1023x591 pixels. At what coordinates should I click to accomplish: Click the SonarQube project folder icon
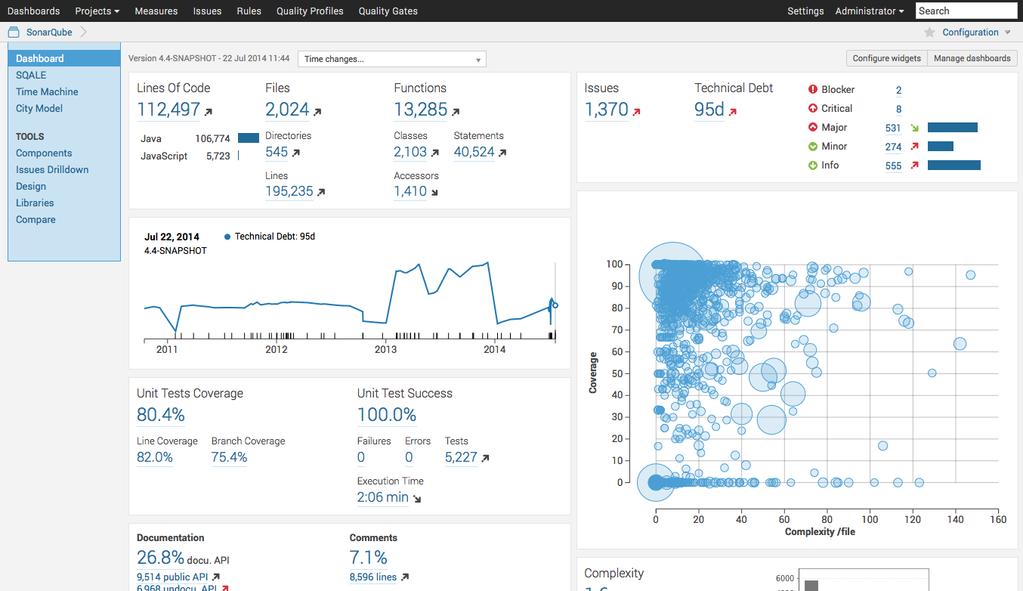(x=13, y=32)
